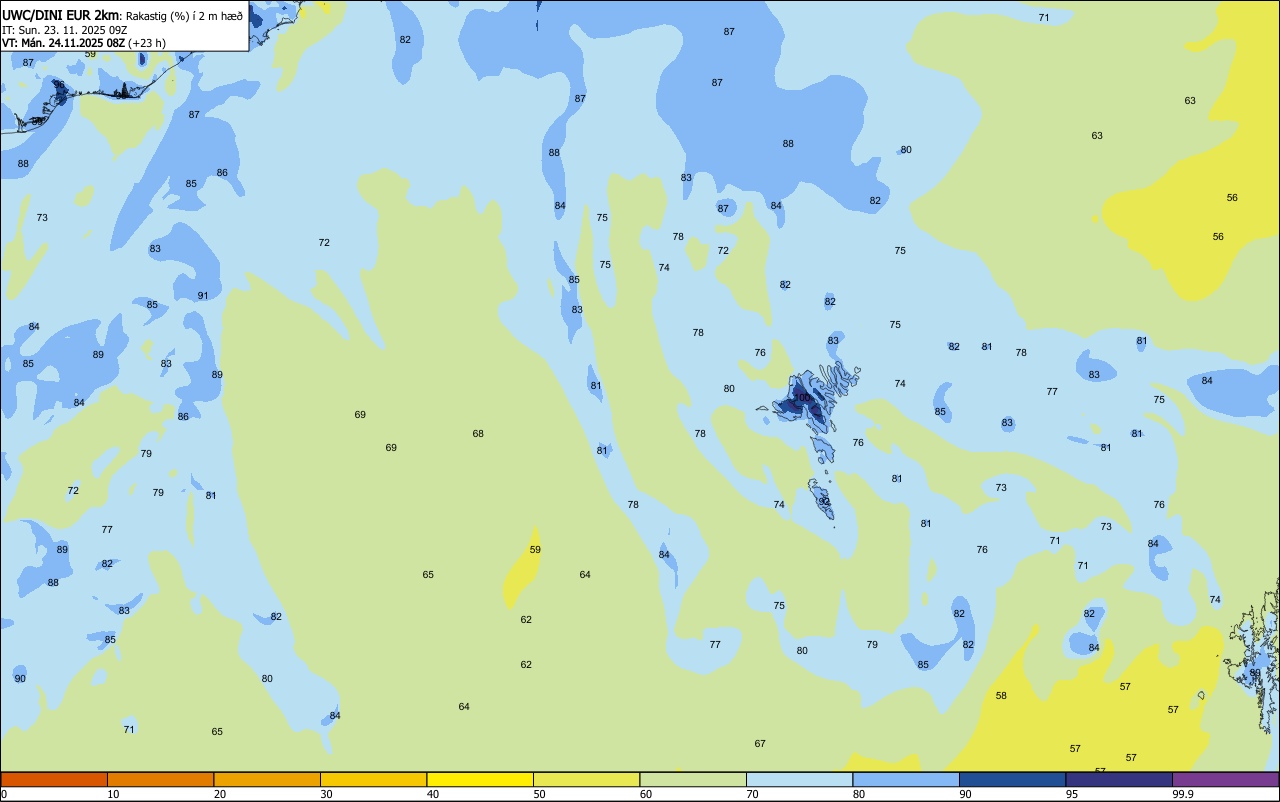Click the navy 95–99.9 legend segment
This screenshot has height=802, width=1280.
click(x=1119, y=779)
